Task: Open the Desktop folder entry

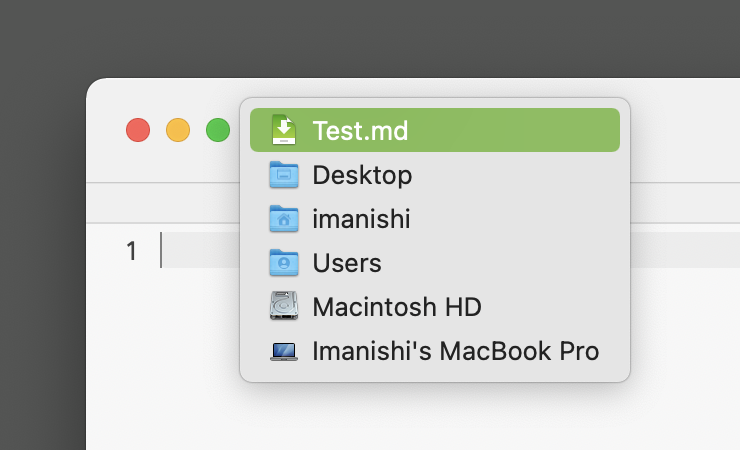Action: (435, 175)
